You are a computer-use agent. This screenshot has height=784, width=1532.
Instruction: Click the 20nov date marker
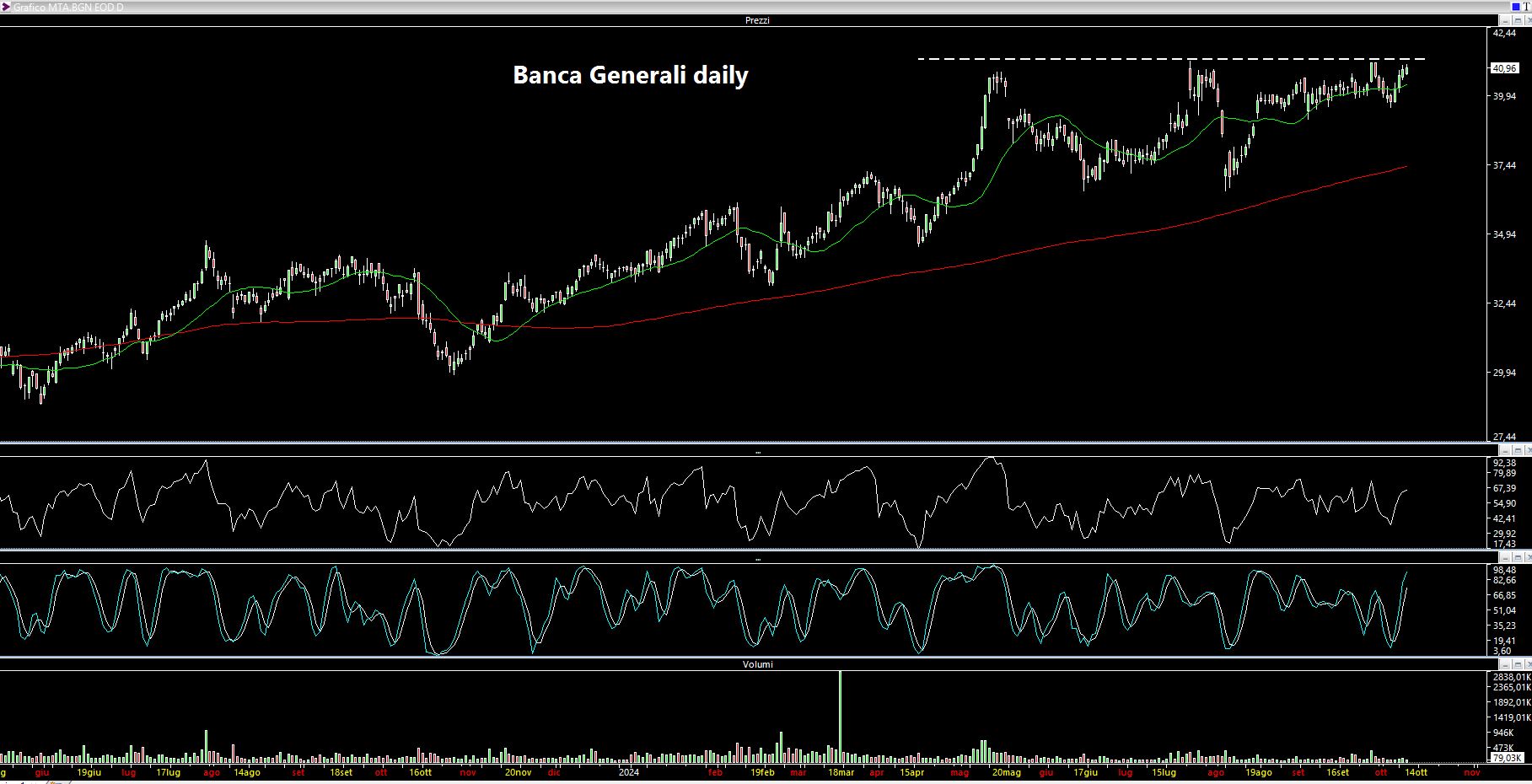tap(519, 772)
